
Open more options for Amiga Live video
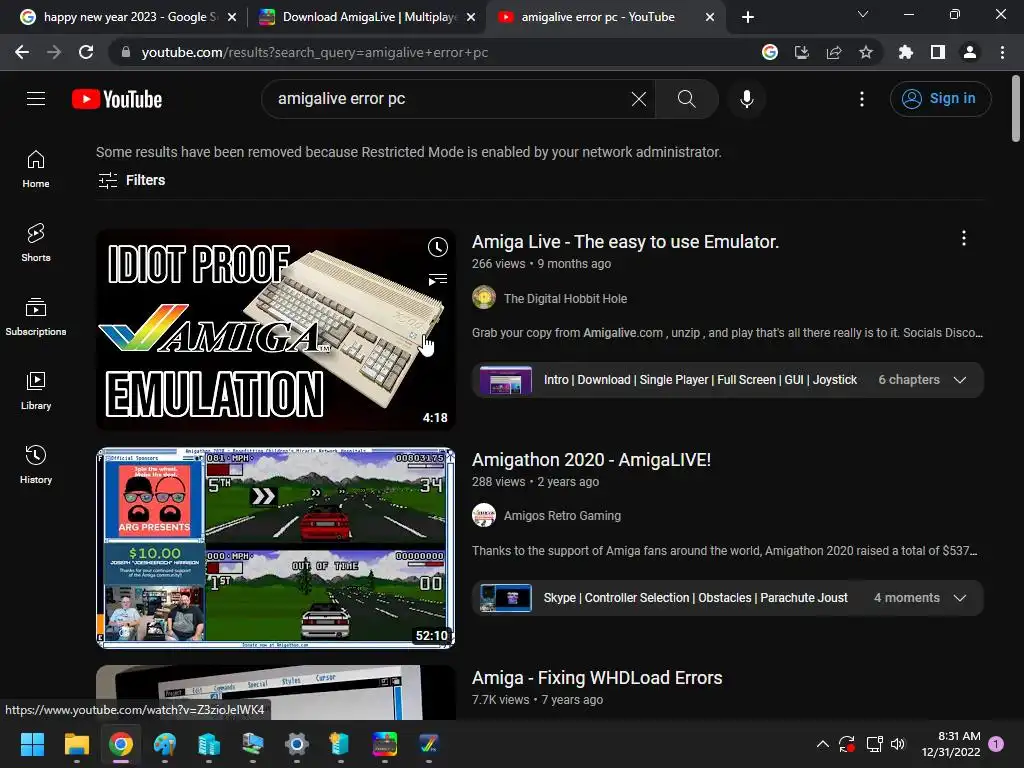(x=964, y=238)
